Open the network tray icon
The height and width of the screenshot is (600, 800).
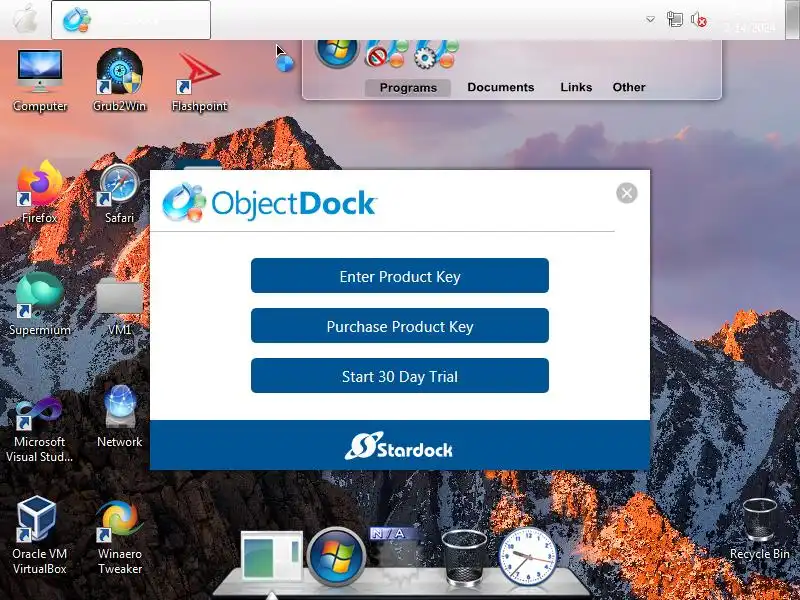point(675,20)
